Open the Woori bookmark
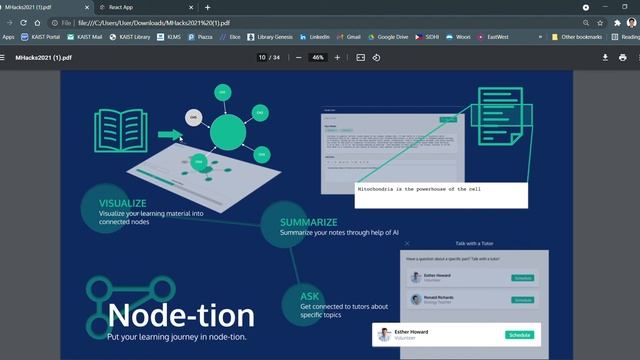This screenshot has height=360, width=640. click(x=458, y=37)
